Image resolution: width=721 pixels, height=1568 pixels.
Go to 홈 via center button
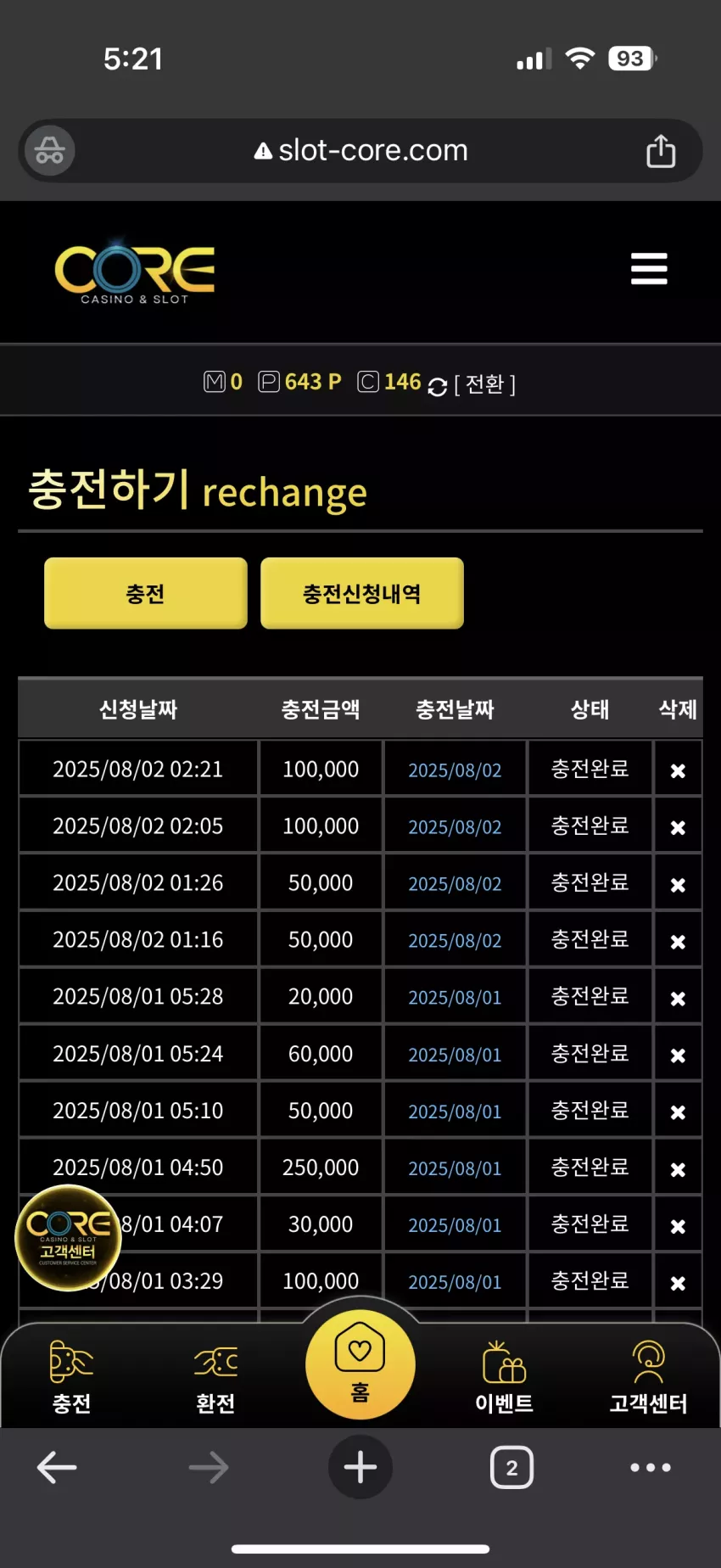(360, 1364)
